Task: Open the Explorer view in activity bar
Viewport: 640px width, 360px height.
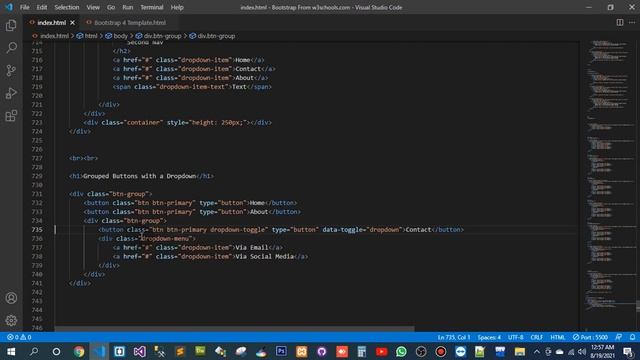Action: (11, 25)
